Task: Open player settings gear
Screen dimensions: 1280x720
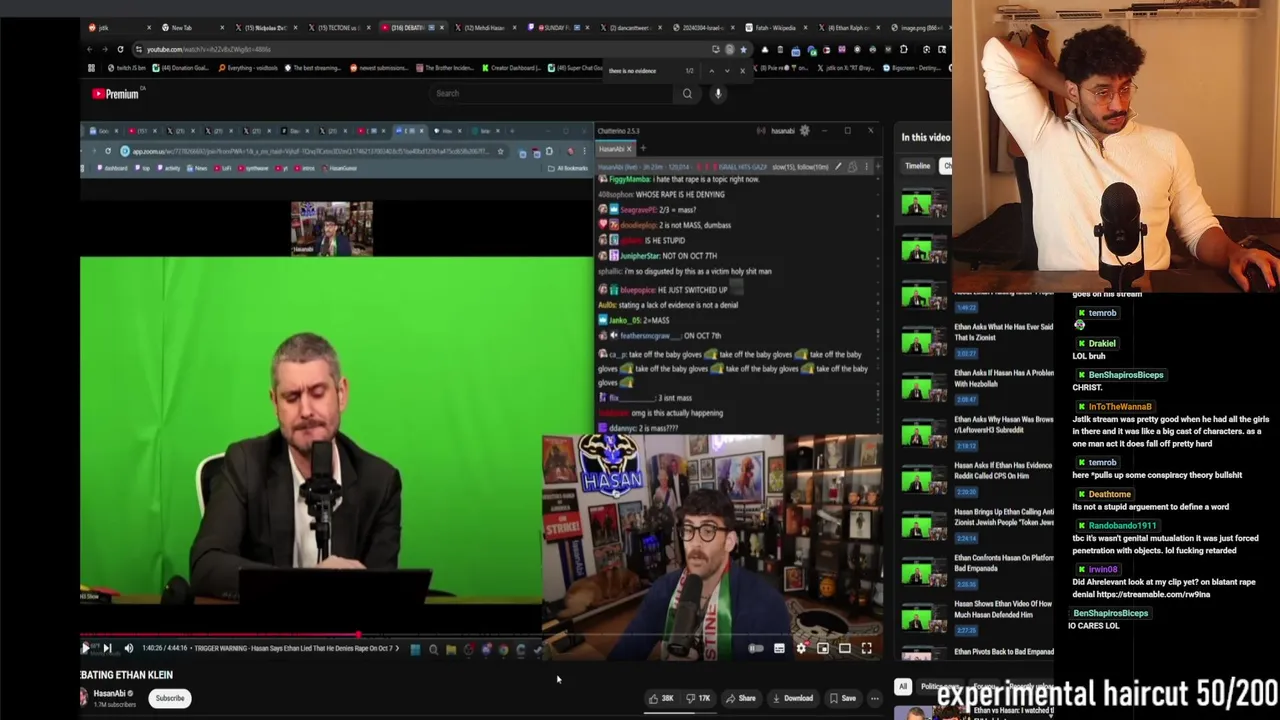Action: [801, 648]
